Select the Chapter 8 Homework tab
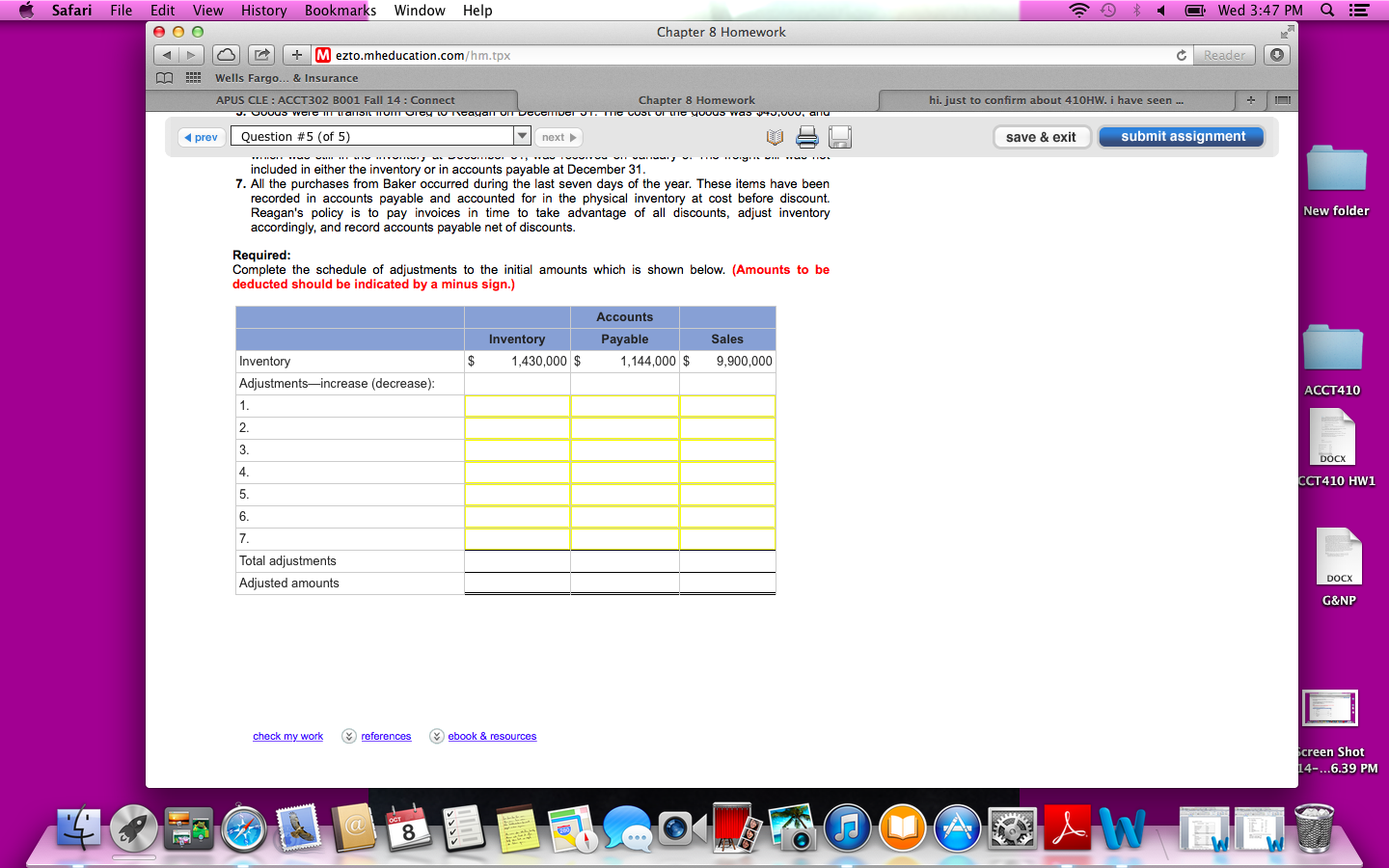Screen dimensions: 1389x868 point(696,100)
